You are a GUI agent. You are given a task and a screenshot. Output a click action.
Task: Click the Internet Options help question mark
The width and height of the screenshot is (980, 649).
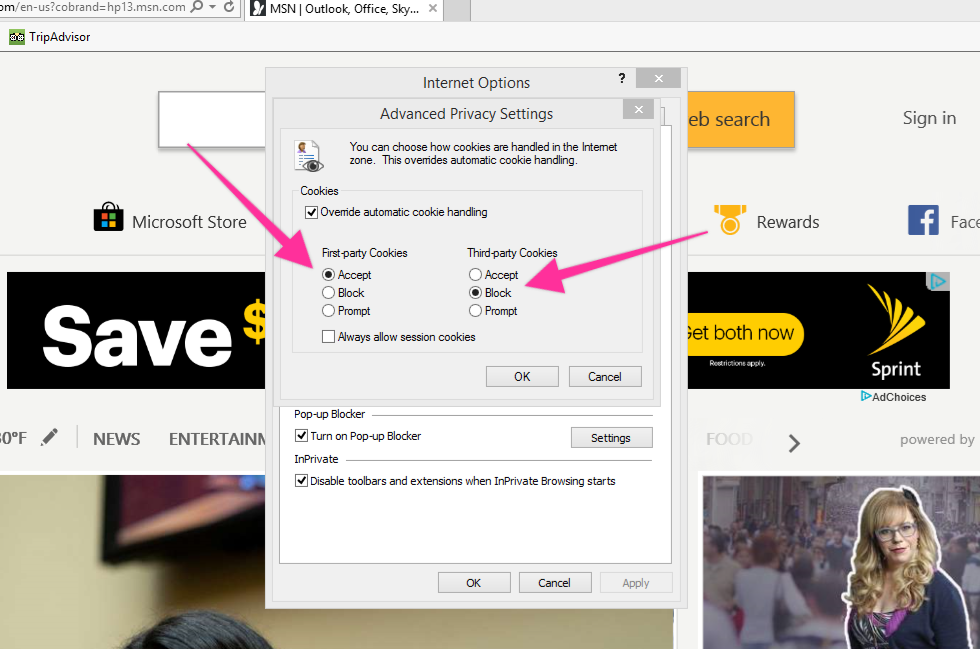coord(621,78)
